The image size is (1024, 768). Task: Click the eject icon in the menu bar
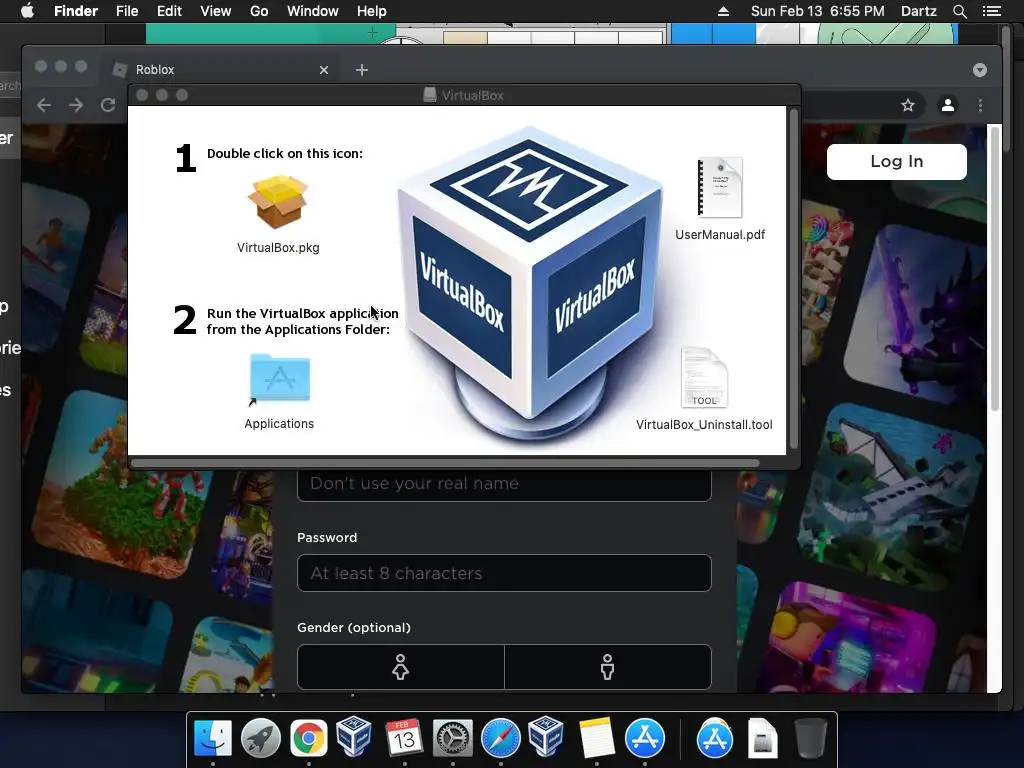(x=723, y=11)
